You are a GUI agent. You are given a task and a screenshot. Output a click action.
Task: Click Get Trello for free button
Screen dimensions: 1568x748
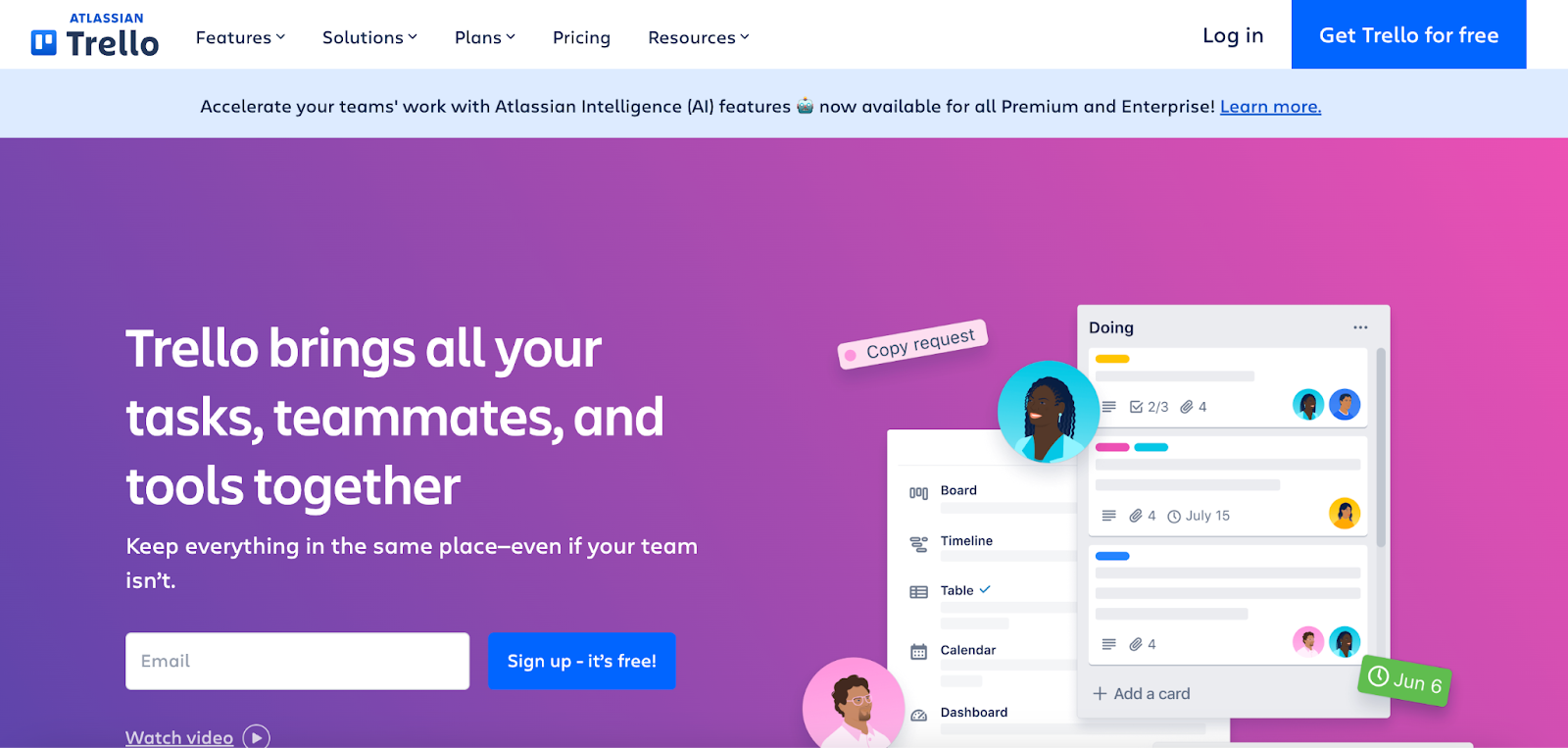coord(1408,34)
